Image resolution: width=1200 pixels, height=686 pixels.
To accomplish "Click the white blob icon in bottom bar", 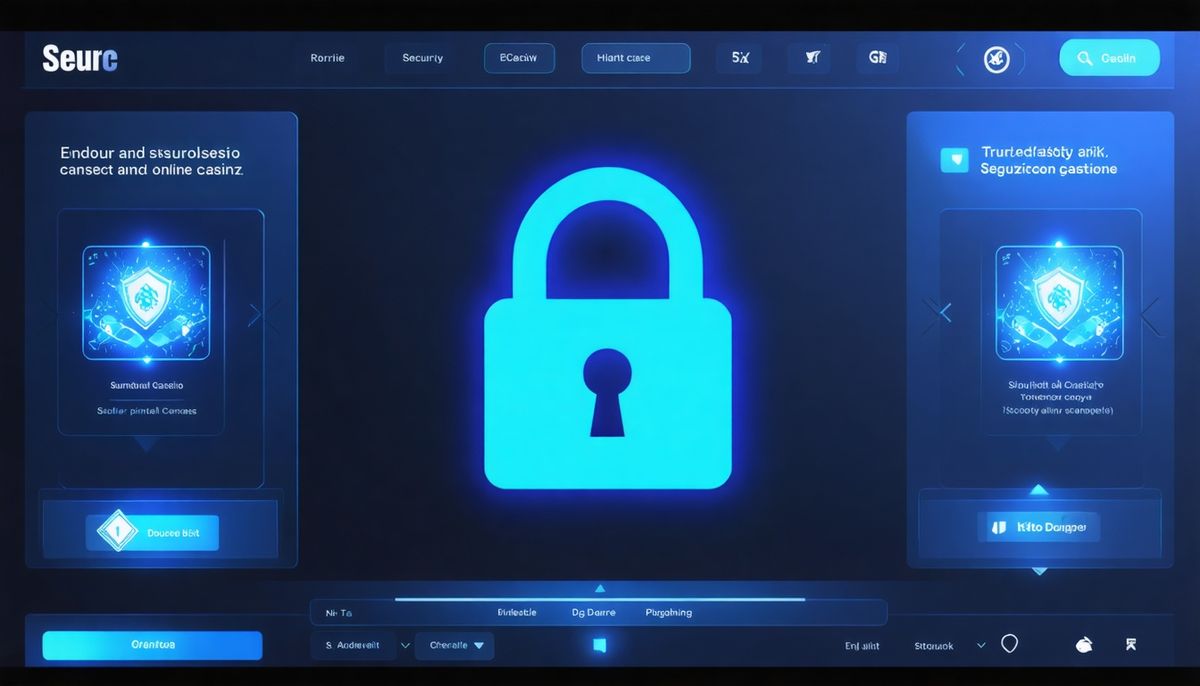I will point(1083,645).
